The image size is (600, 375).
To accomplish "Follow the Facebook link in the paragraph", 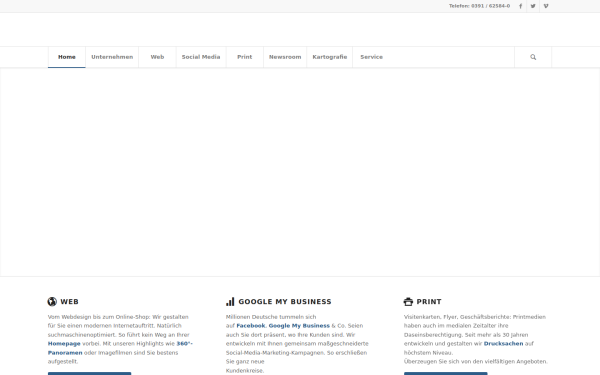I will 251,326.
